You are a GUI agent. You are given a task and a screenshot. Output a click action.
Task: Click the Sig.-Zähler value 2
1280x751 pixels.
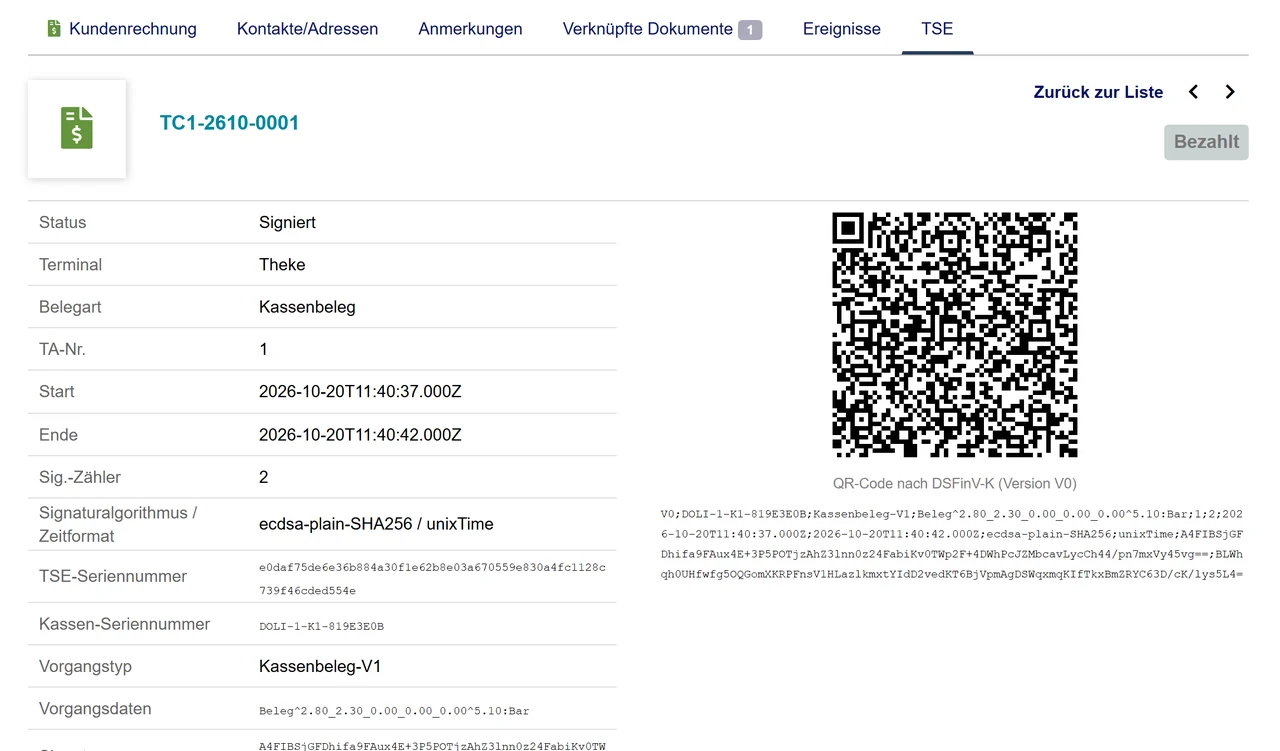pos(264,477)
